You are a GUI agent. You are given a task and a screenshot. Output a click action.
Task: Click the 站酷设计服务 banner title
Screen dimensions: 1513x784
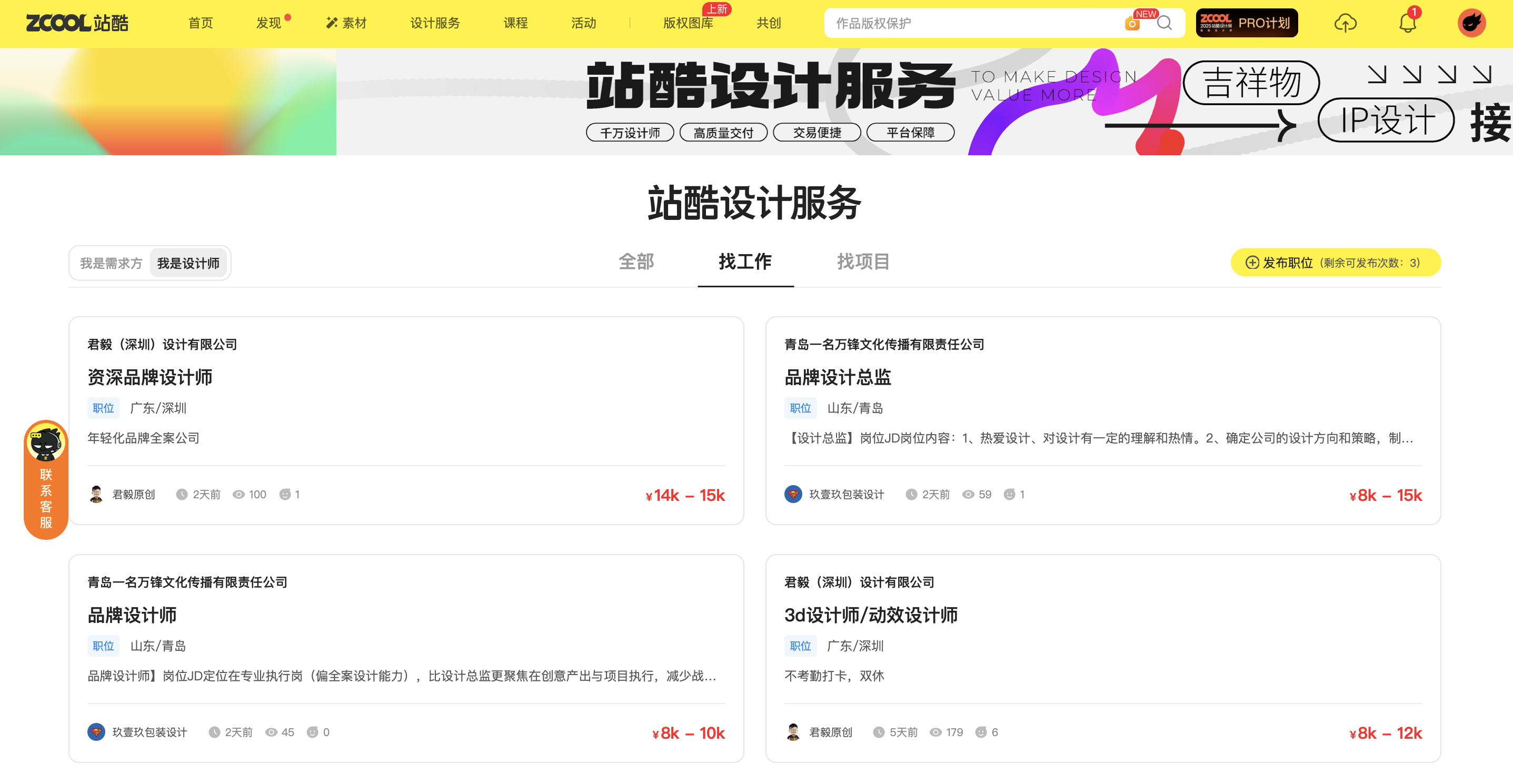coord(770,86)
